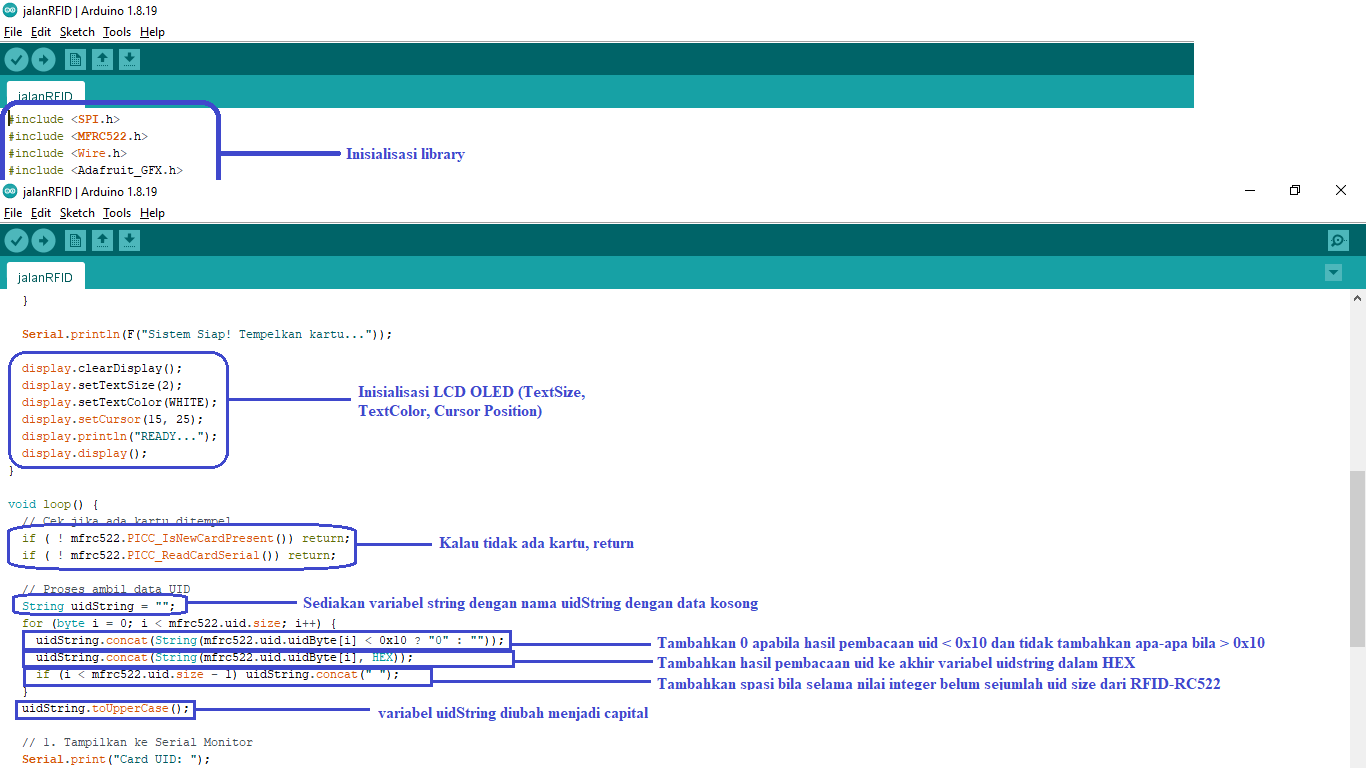The height and width of the screenshot is (768, 1366).
Task: Click Save sketch down-arrow icon, lower toolbar
Action: click(x=129, y=241)
